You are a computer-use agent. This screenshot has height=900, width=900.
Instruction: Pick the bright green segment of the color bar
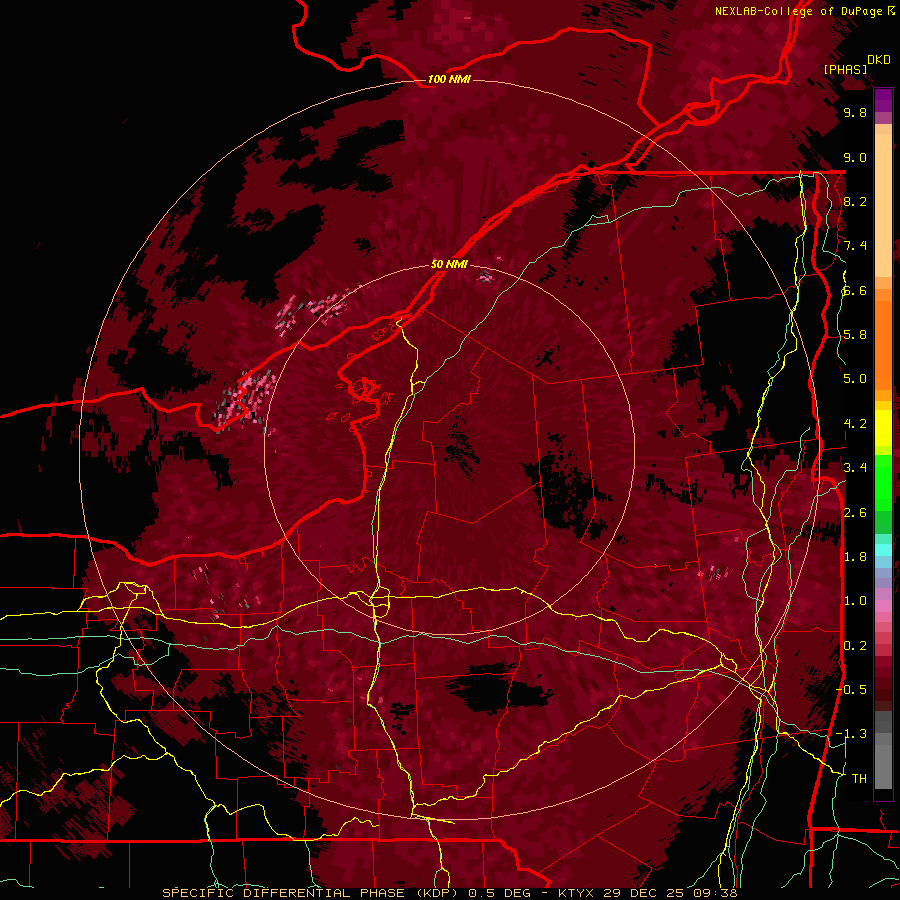coord(883,482)
